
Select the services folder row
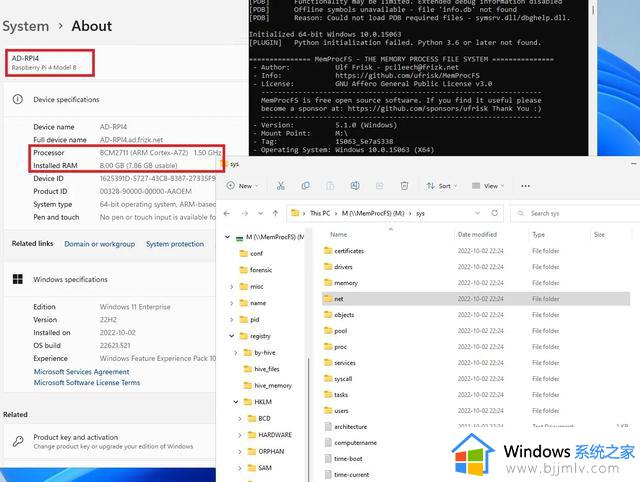[x=476, y=362]
